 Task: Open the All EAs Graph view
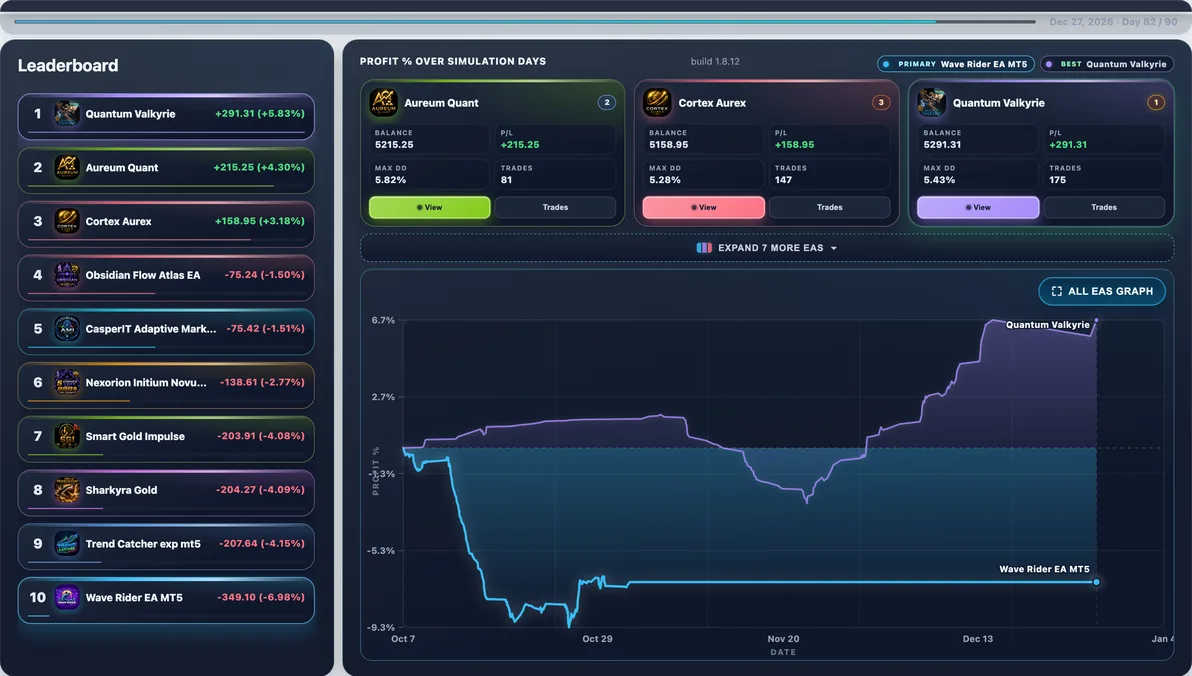click(1102, 291)
